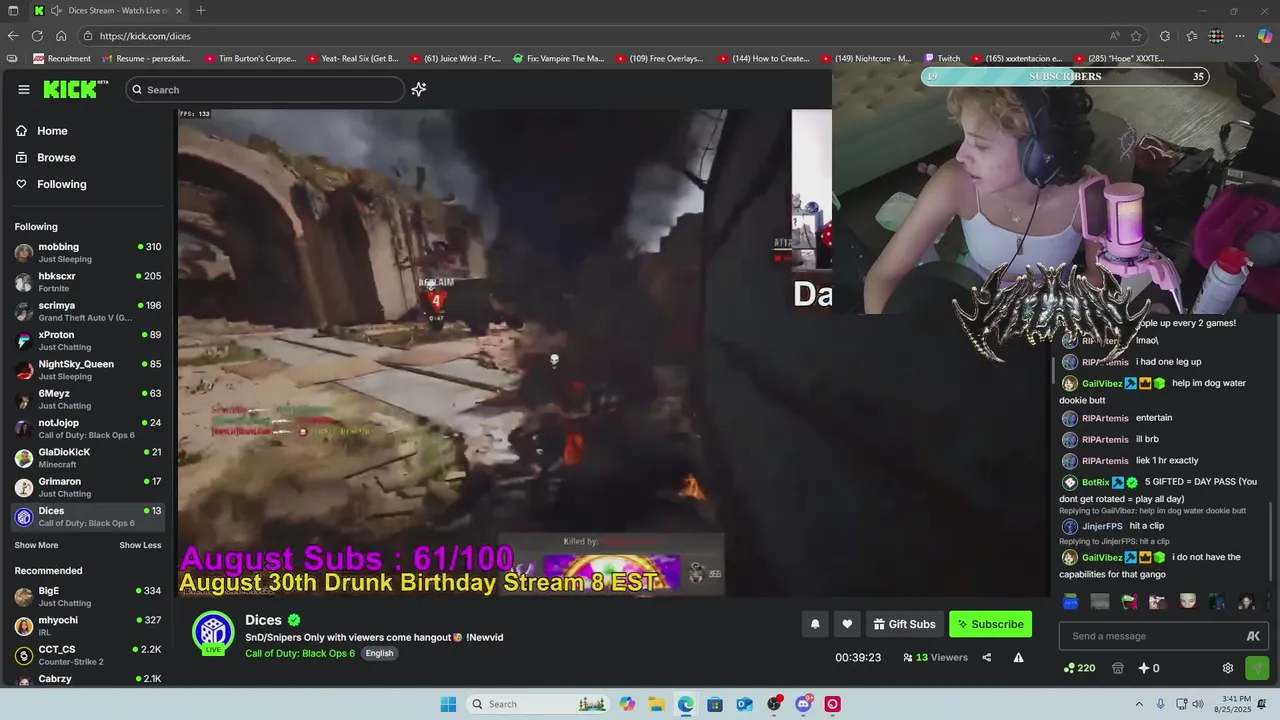Click the sparkle icon beside the search box

point(419,89)
